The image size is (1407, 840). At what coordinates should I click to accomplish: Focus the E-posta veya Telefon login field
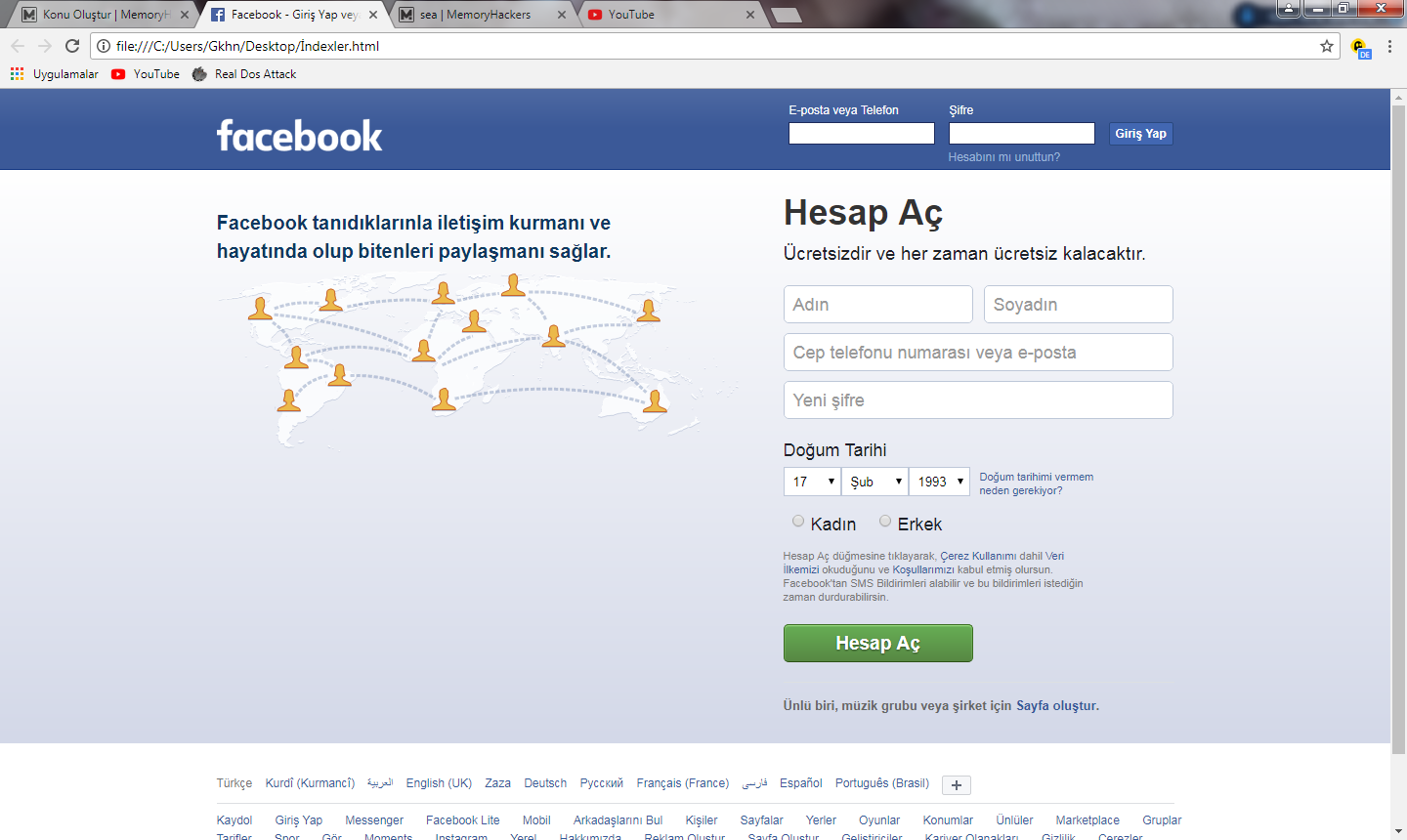point(862,133)
